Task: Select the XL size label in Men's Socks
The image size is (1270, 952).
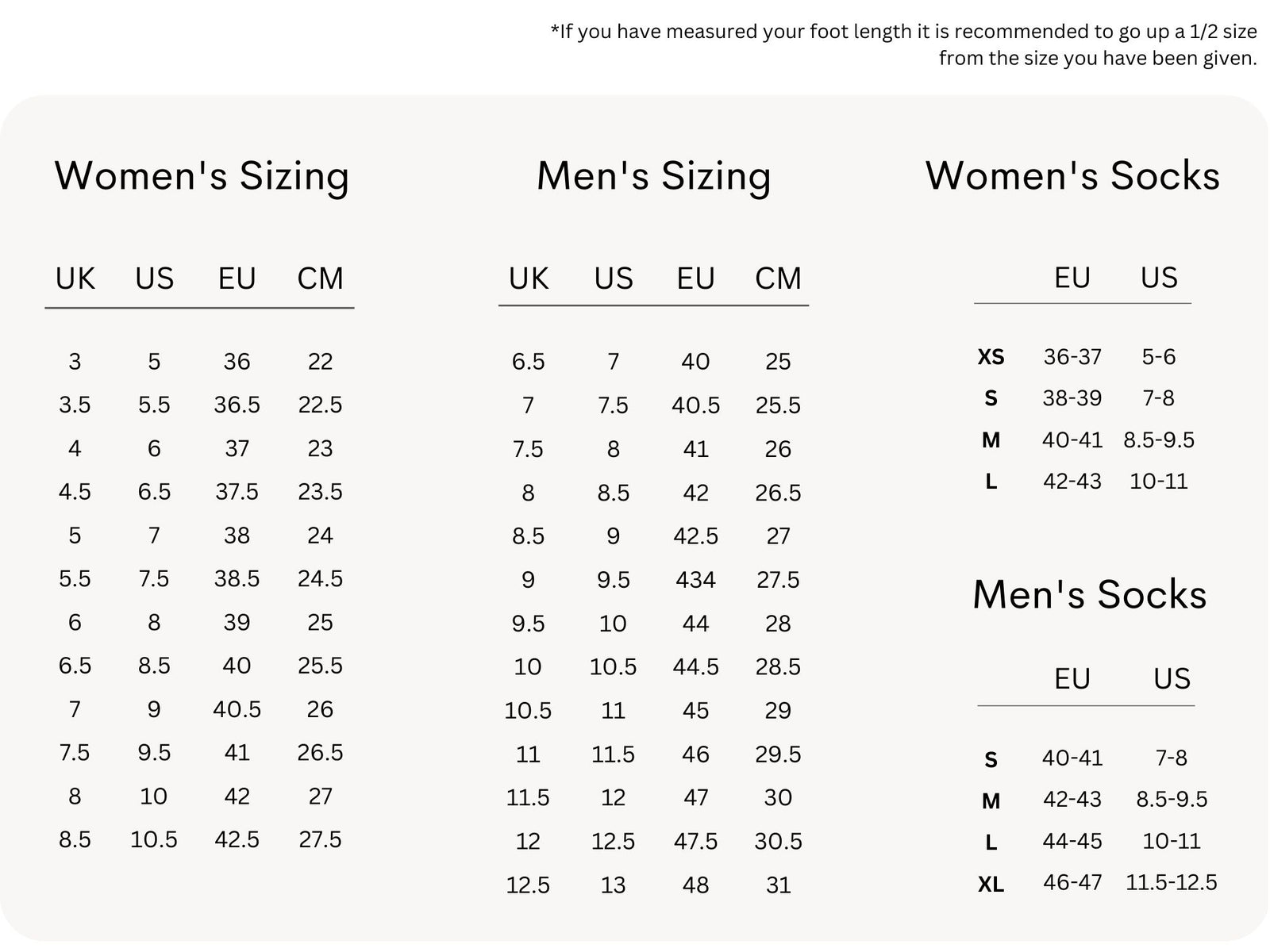Action: point(991,884)
